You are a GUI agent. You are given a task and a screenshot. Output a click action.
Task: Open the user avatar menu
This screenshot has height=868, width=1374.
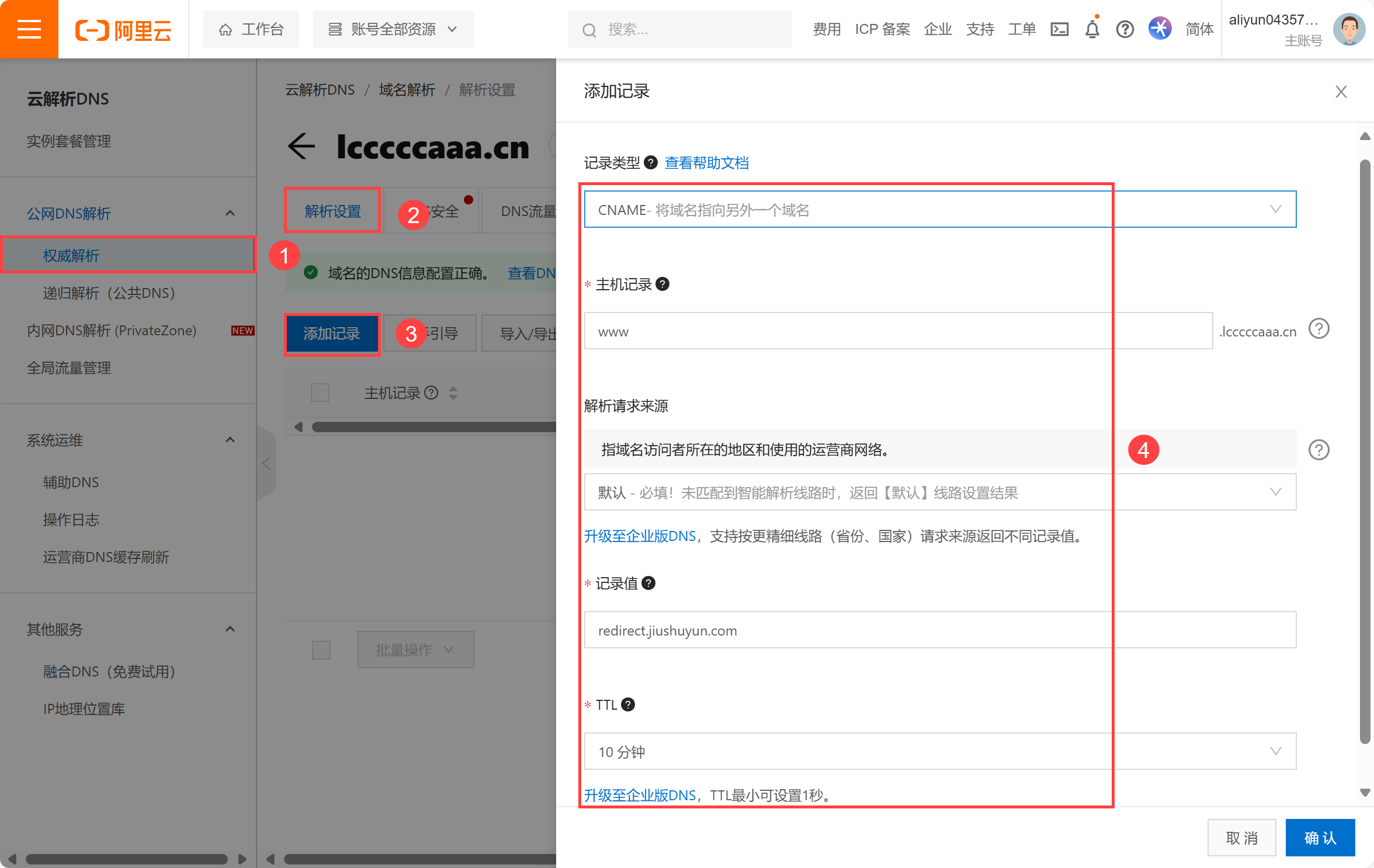tap(1349, 29)
